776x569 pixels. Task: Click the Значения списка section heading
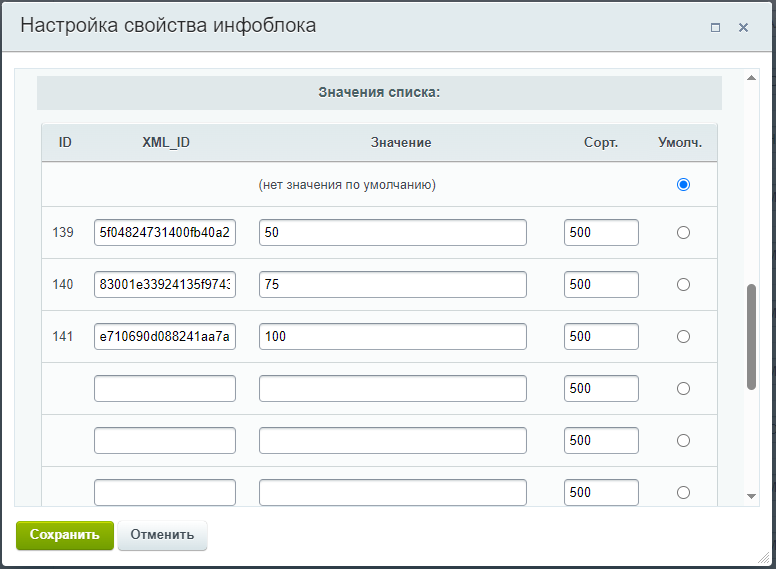click(x=379, y=93)
